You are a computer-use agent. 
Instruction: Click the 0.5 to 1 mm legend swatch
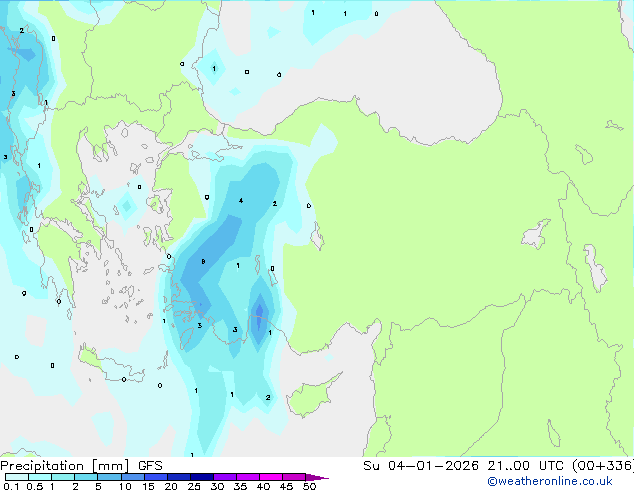click(40, 477)
